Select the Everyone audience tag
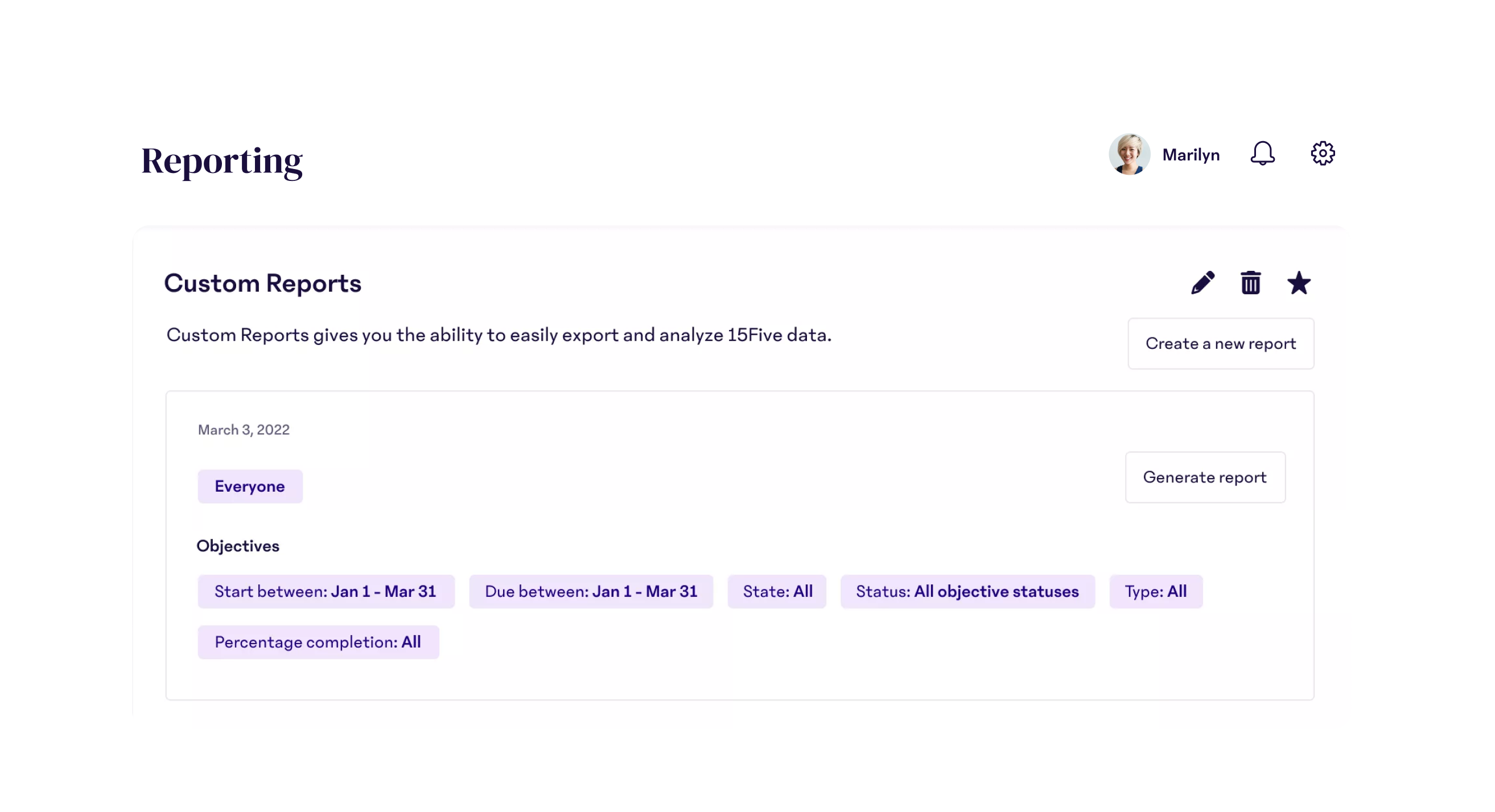Viewport: 1495px width, 812px height. [x=250, y=487]
